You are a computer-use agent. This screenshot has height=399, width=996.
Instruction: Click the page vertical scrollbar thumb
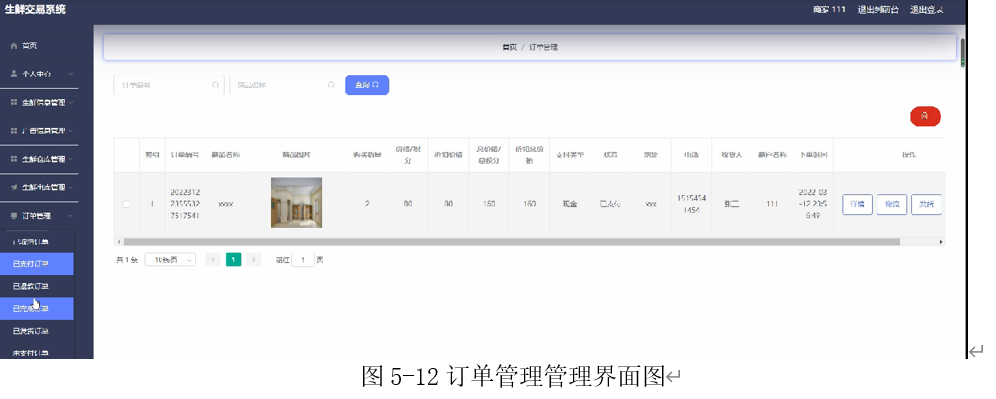coord(962,52)
